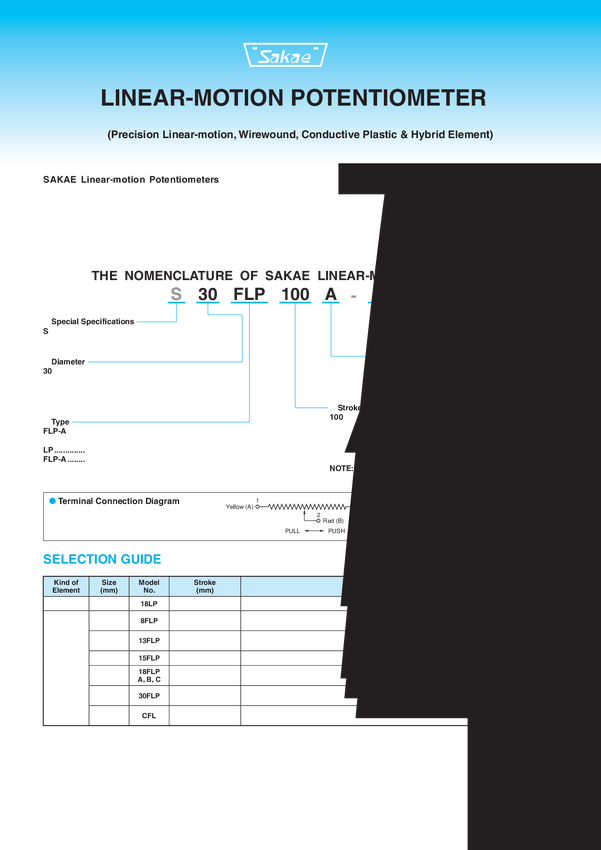Click the 'Size (mm)' table header
The image size is (601, 850).
click(109, 587)
